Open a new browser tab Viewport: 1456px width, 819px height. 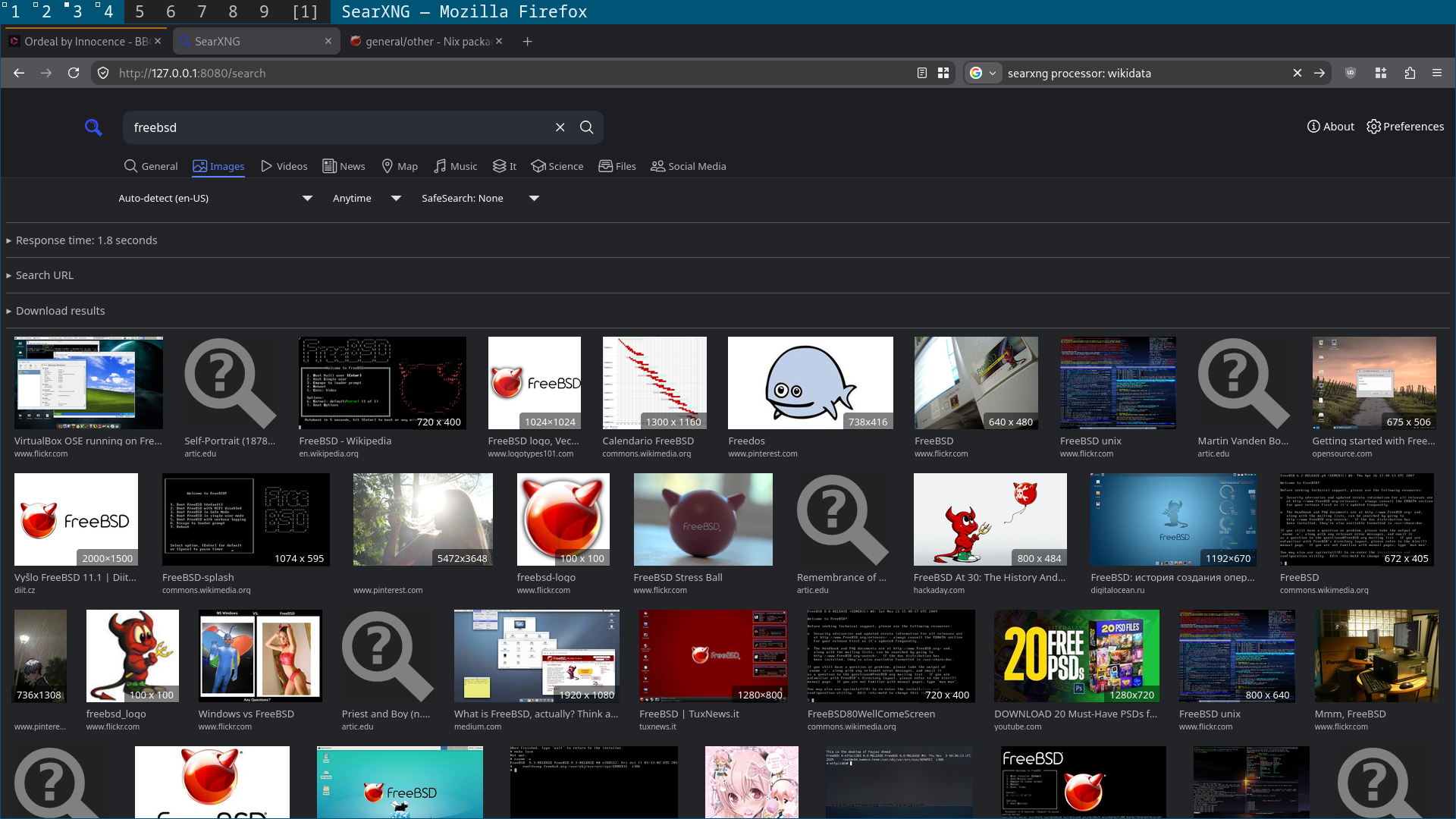click(x=528, y=42)
